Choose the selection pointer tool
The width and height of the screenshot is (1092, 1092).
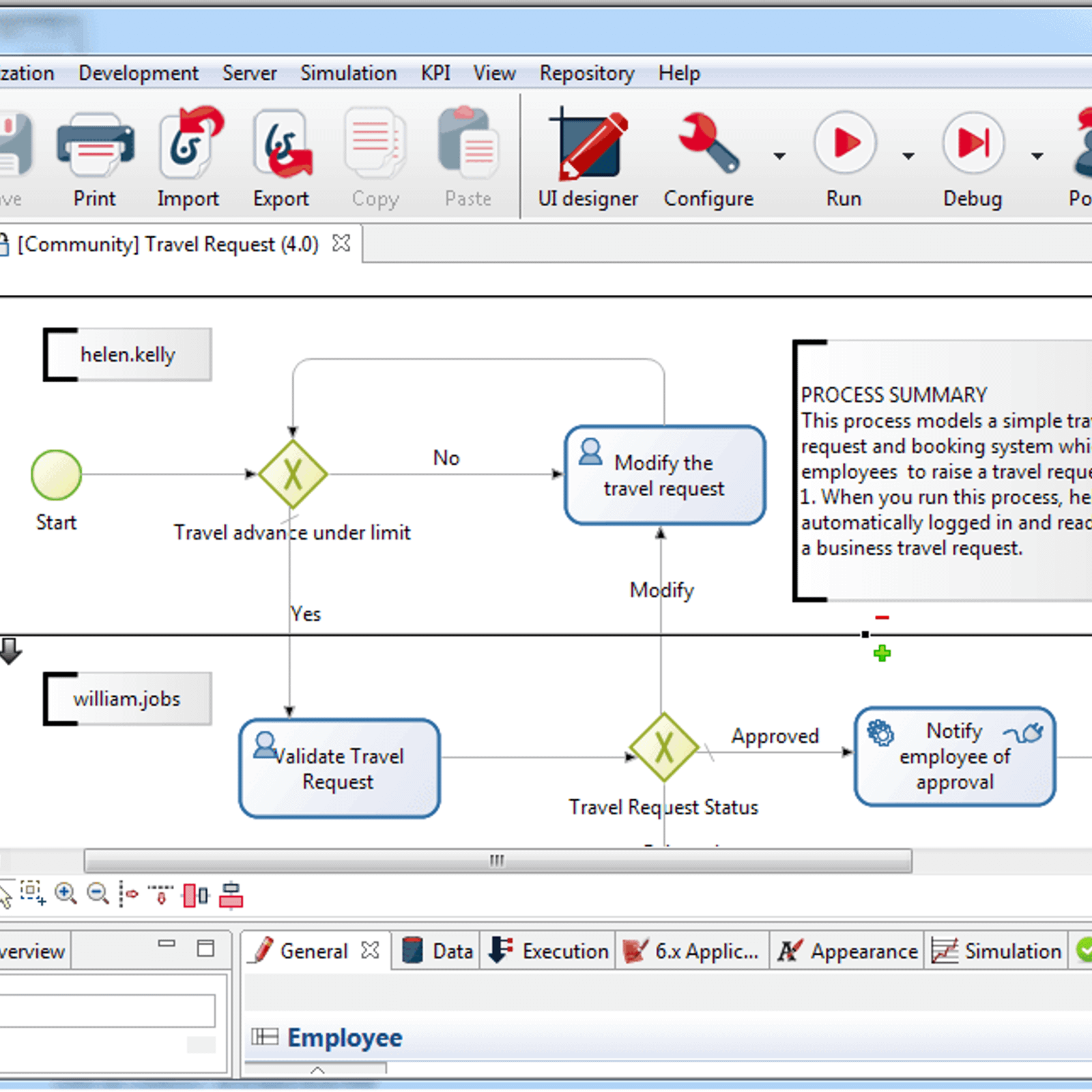[x=5, y=895]
